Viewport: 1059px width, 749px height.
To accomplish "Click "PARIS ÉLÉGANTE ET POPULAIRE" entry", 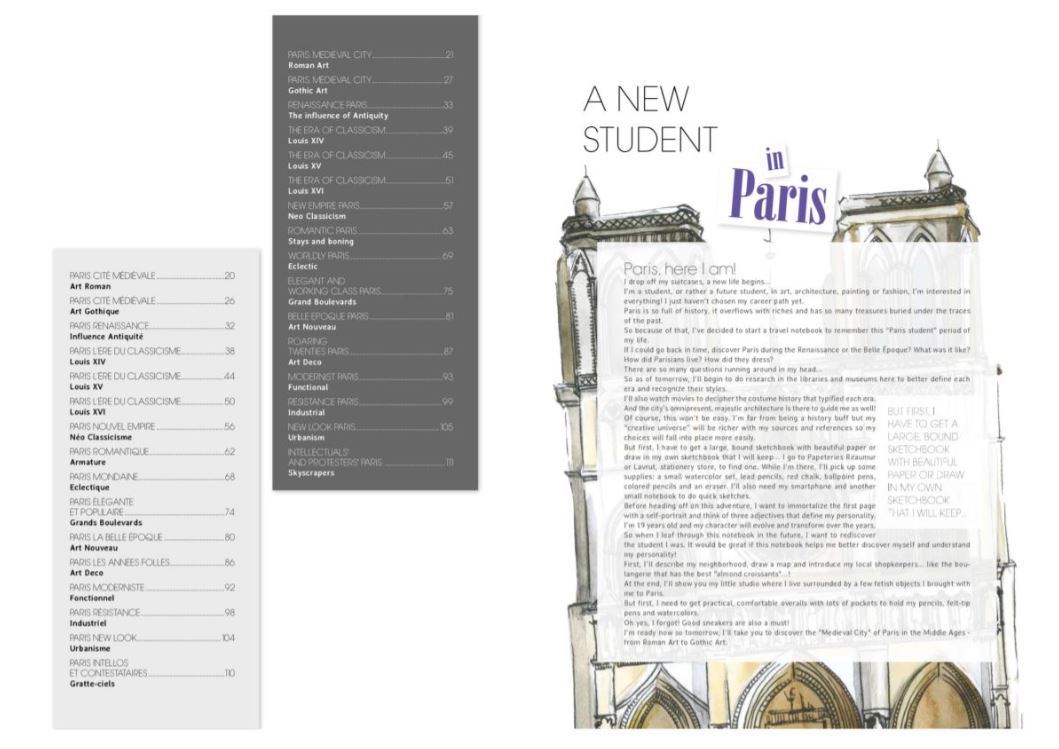I will coord(152,507).
